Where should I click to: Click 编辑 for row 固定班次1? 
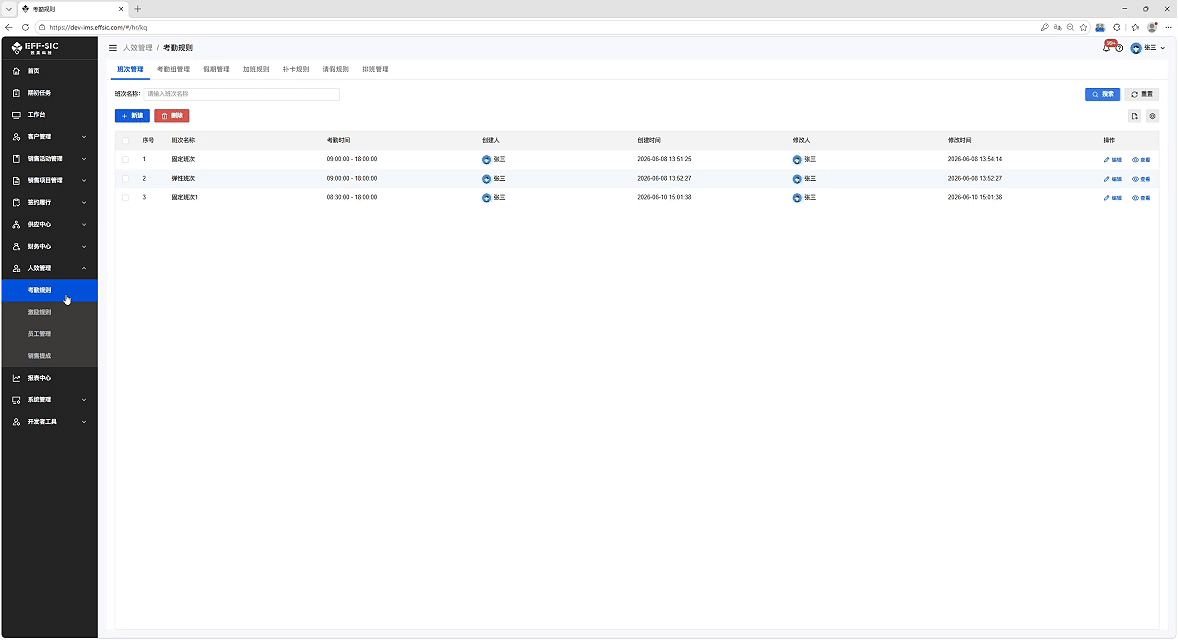click(1113, 198)
